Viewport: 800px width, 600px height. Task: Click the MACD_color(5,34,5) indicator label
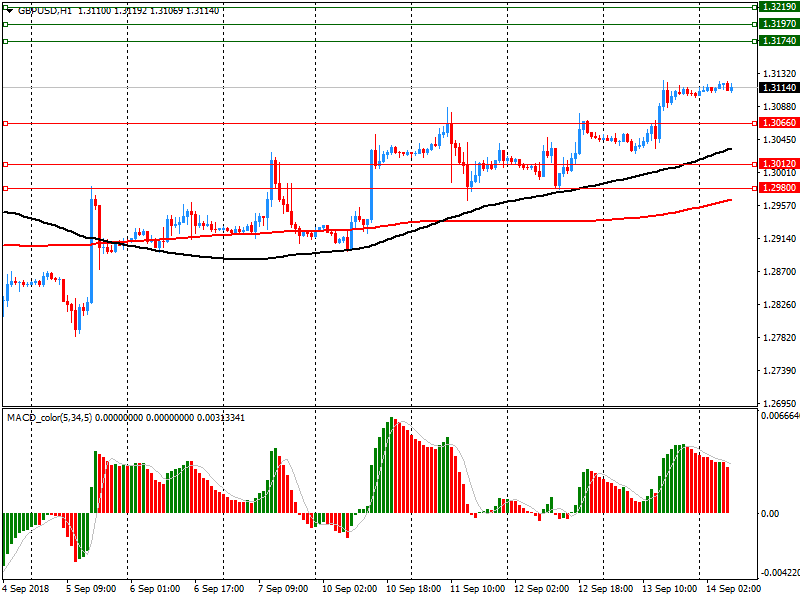click(49, 418)
